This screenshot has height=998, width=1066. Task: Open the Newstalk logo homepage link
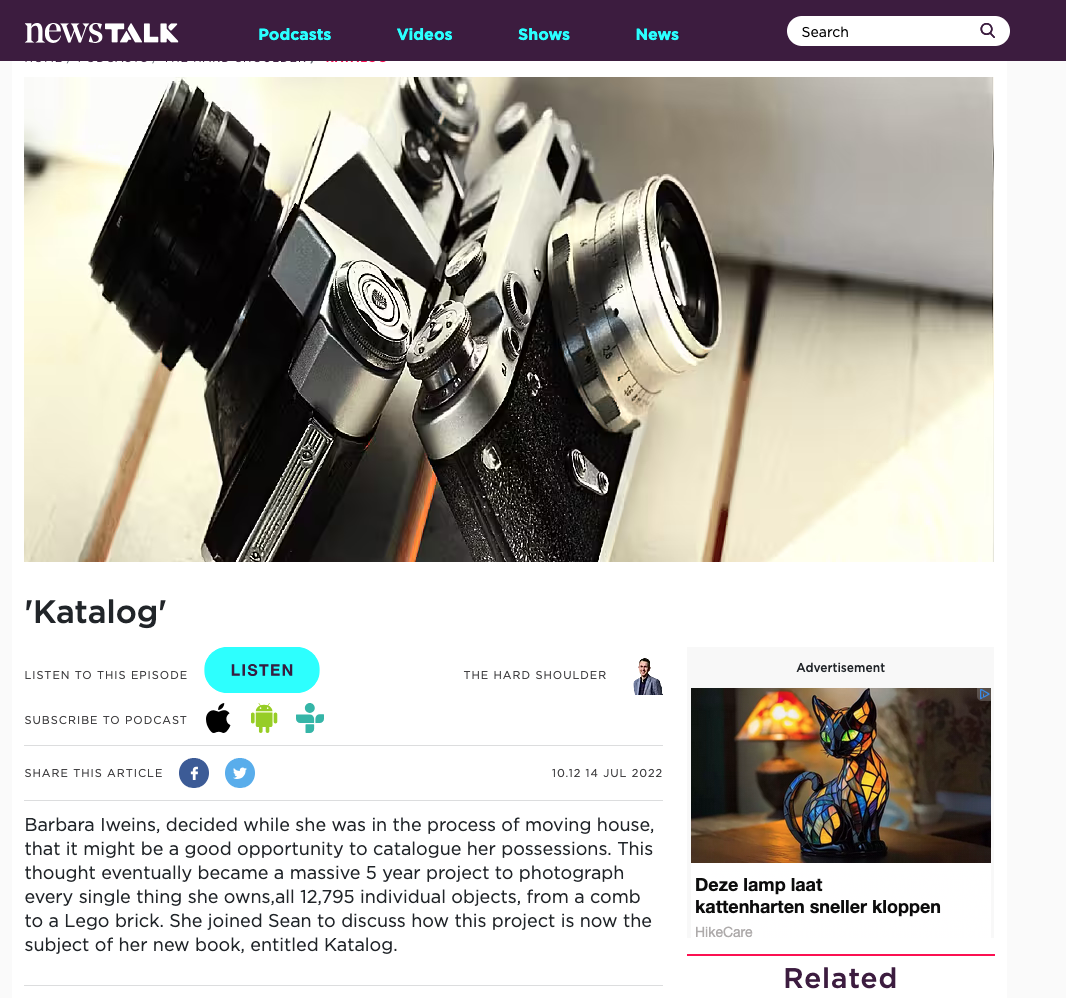pos(101,32)
